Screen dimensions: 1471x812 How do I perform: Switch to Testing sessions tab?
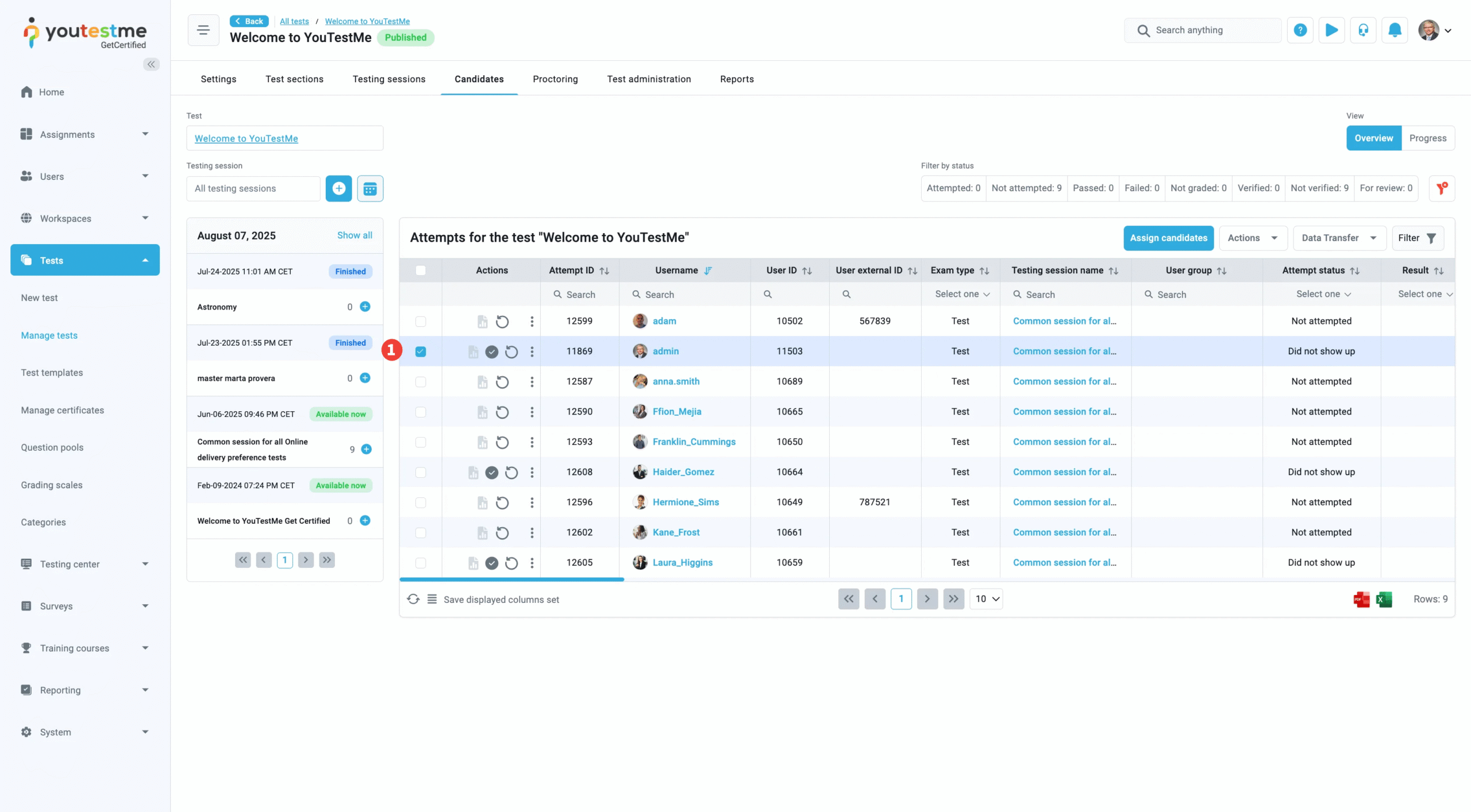pos(389,79)
